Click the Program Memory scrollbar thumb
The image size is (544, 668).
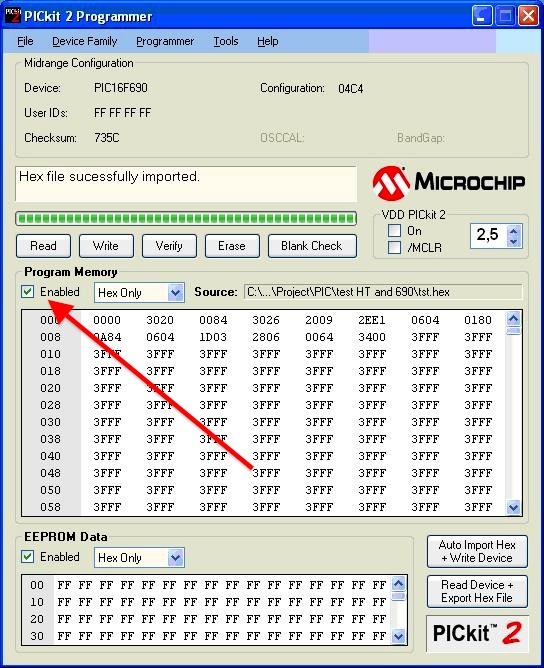(x=513, y=331)
